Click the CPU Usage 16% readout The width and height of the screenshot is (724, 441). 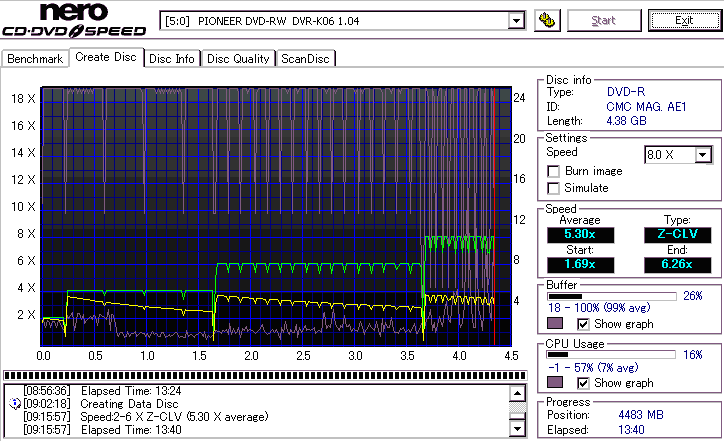pyautogui.click(x=693, y=355)
